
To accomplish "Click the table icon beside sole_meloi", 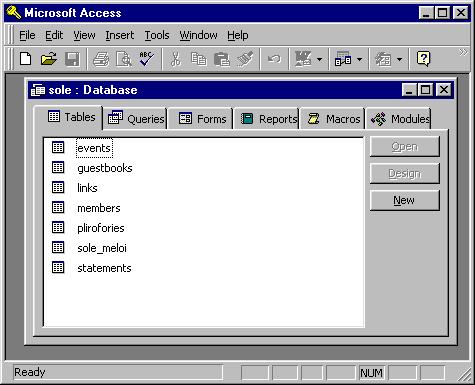I will pos(58,247).
